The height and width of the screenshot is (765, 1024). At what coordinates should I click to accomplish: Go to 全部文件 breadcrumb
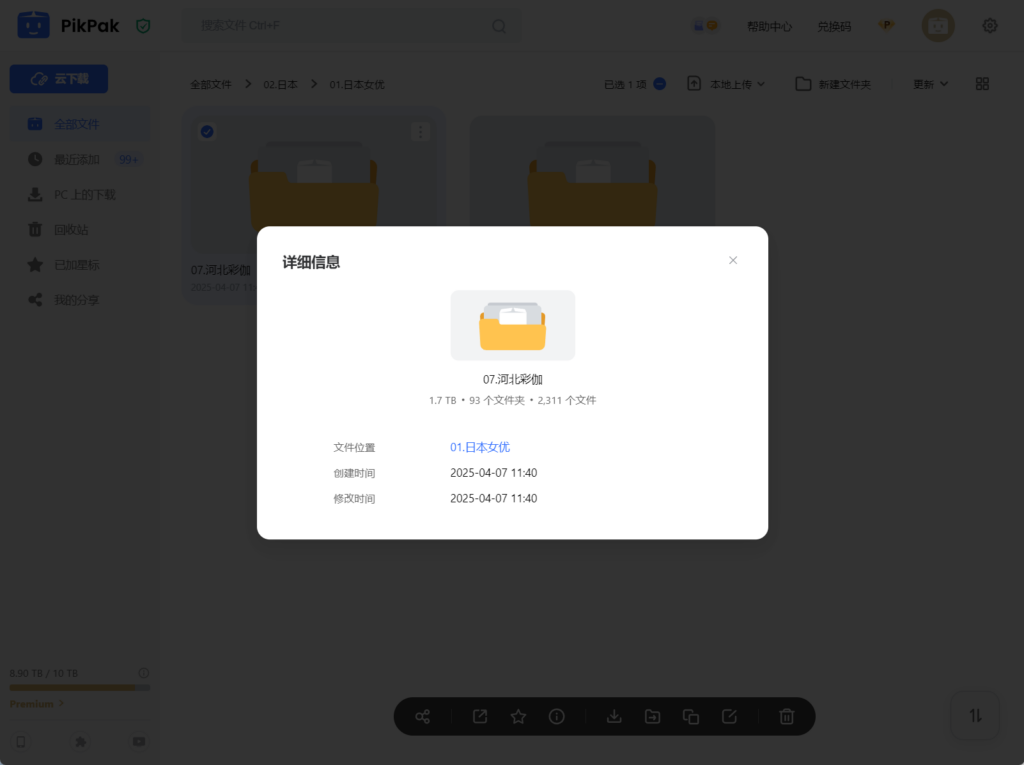[x=210, y=84]
